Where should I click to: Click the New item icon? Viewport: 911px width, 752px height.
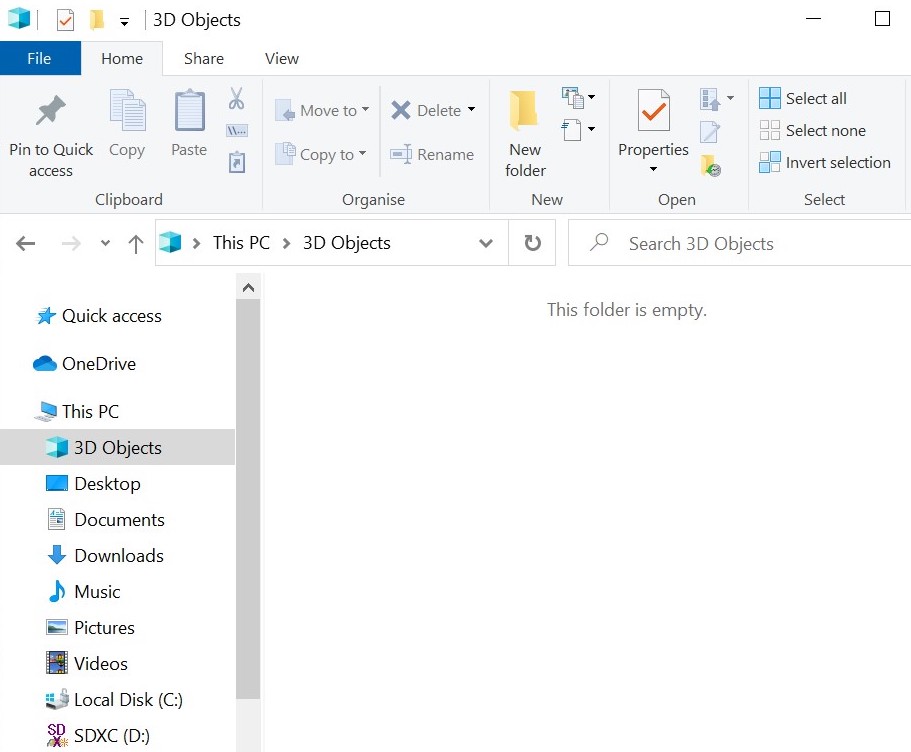(x=572, y=98)
